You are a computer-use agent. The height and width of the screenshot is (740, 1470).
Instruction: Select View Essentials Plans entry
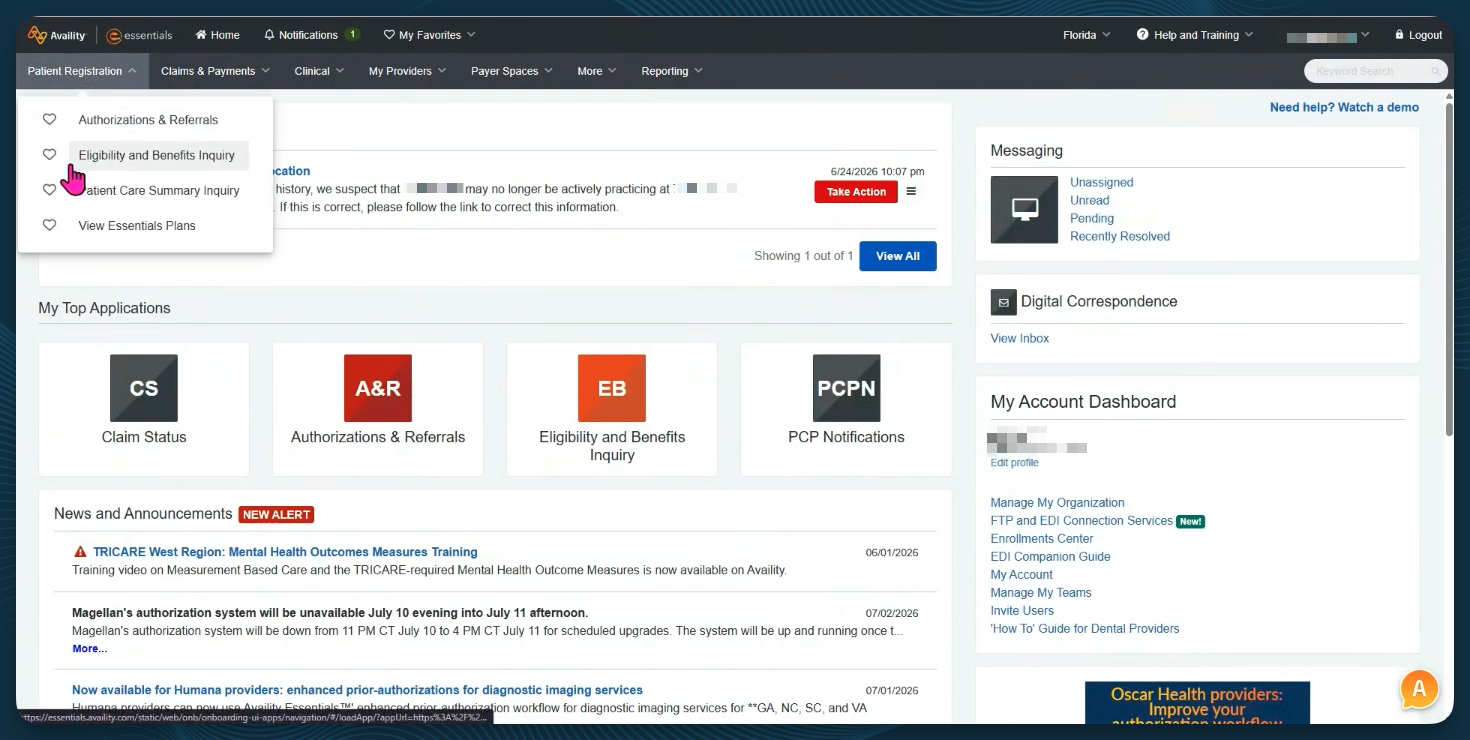[137, 225]
